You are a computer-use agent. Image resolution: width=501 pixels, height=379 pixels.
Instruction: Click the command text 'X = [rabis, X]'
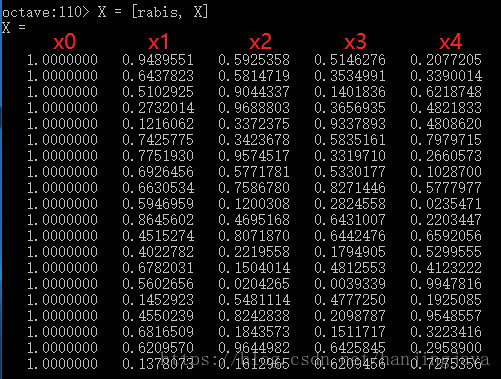[153, 12]
